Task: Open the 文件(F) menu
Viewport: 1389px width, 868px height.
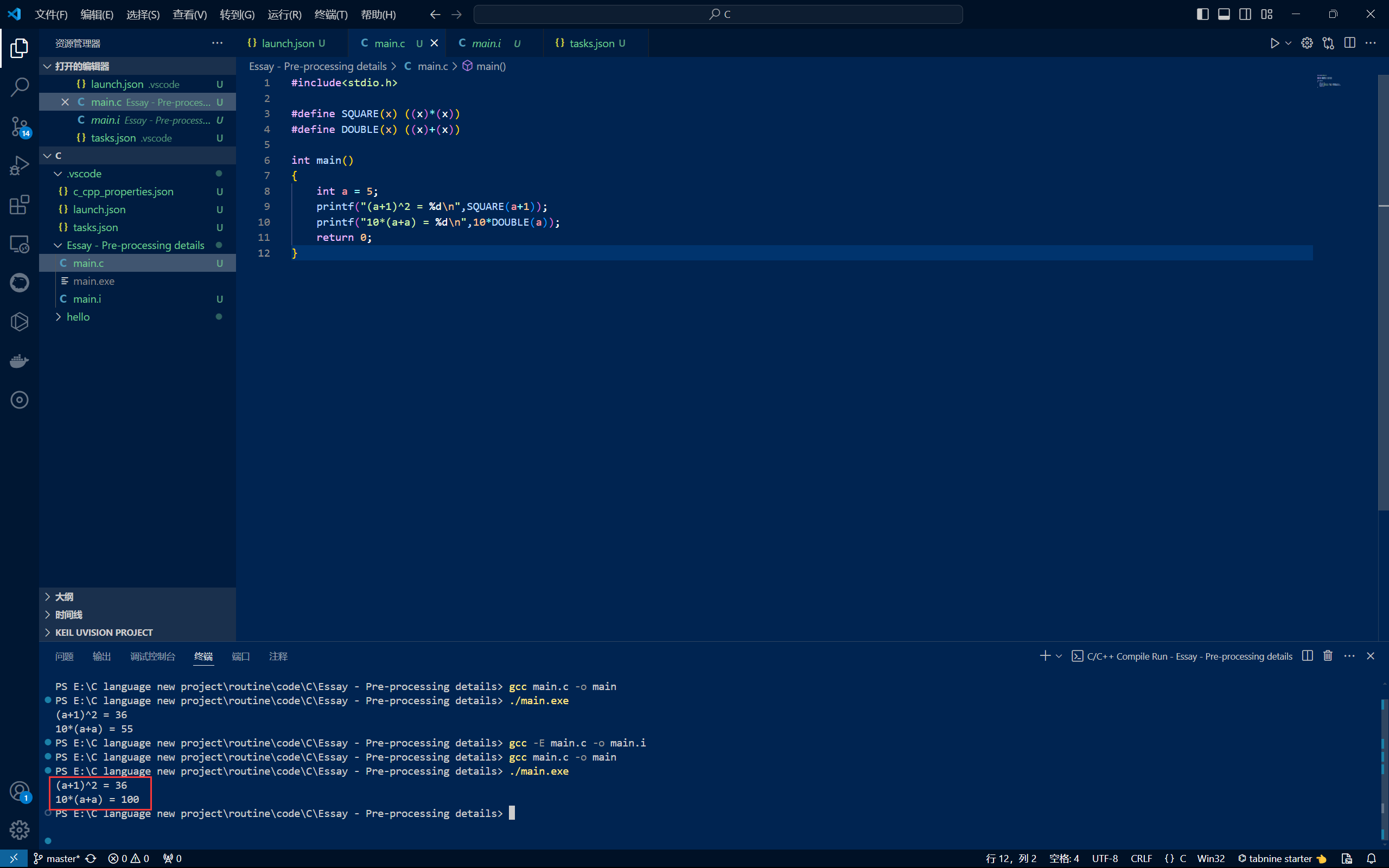Action: coord(51,14)
